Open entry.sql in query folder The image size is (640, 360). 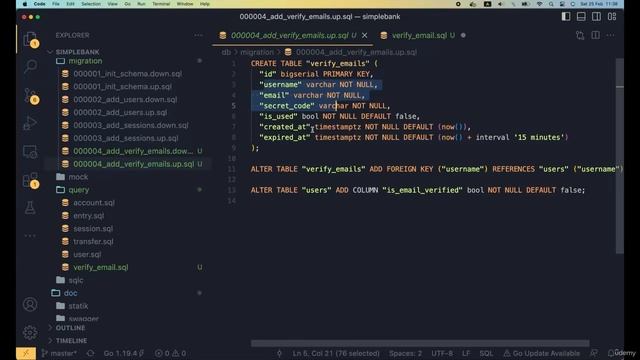click(x=89, y=216)
